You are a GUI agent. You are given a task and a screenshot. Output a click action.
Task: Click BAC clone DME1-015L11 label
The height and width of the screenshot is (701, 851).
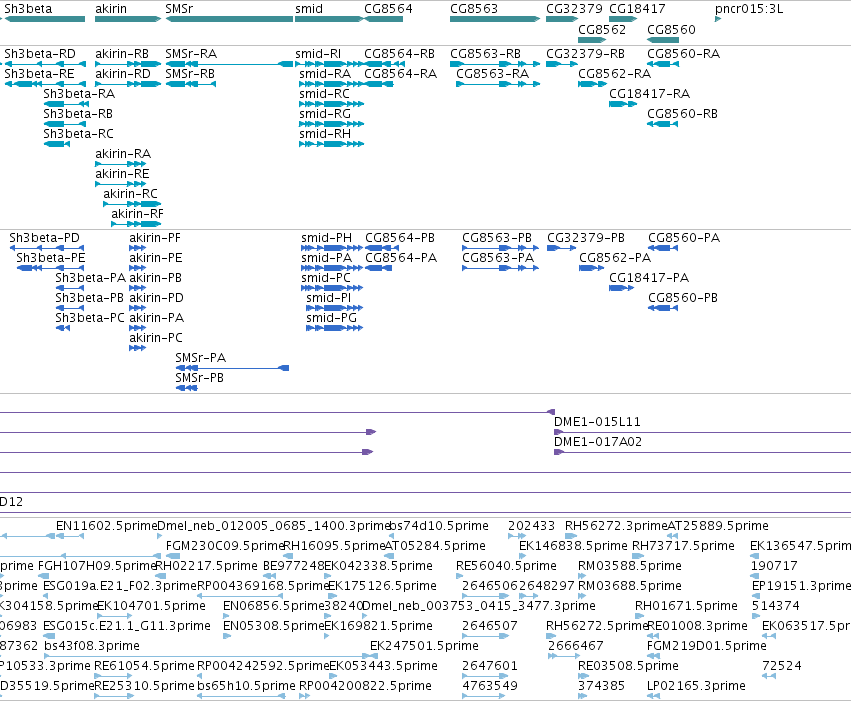(598, 422)
